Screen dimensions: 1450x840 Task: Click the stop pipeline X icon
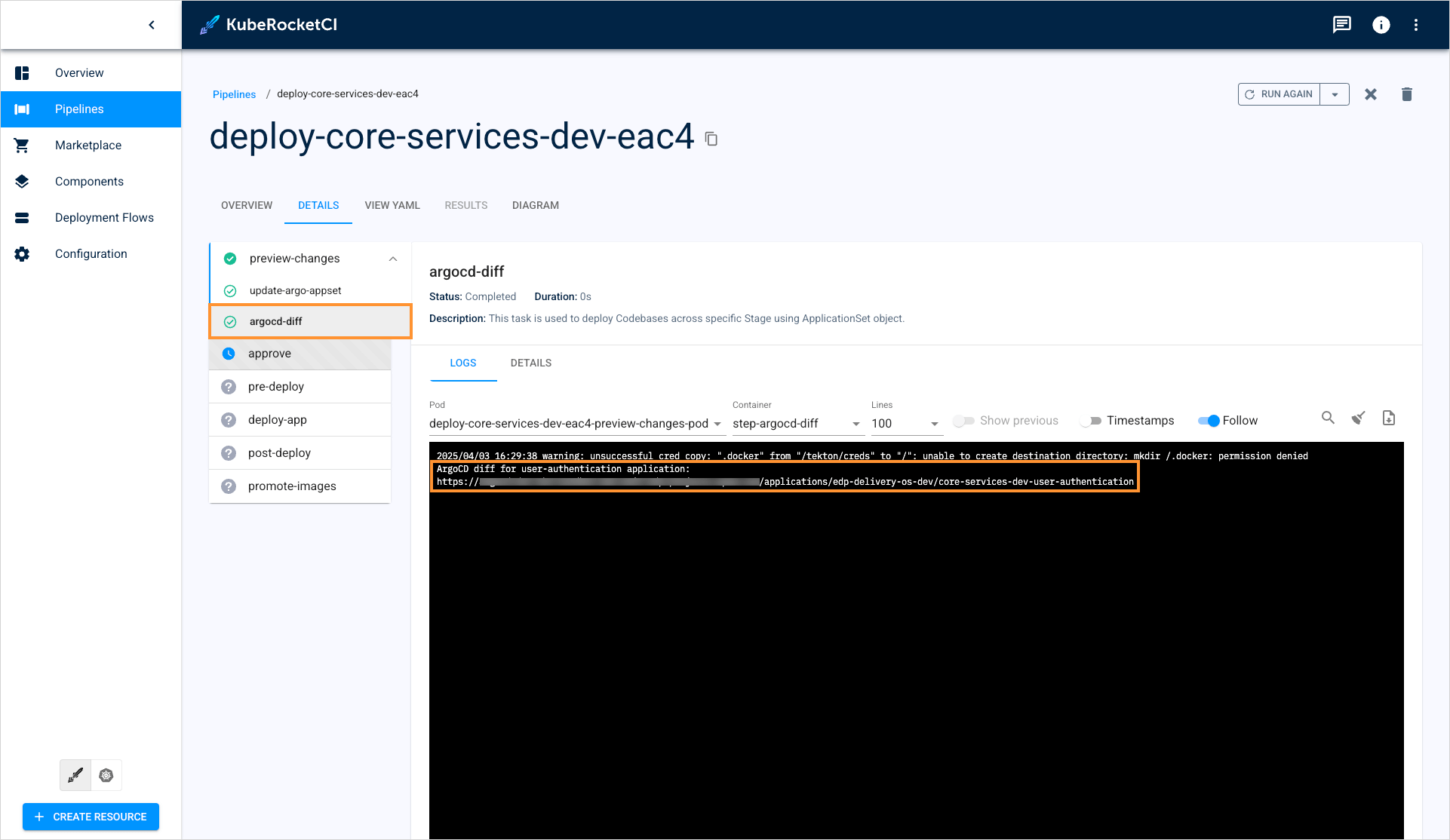(x=1370, y=94)
